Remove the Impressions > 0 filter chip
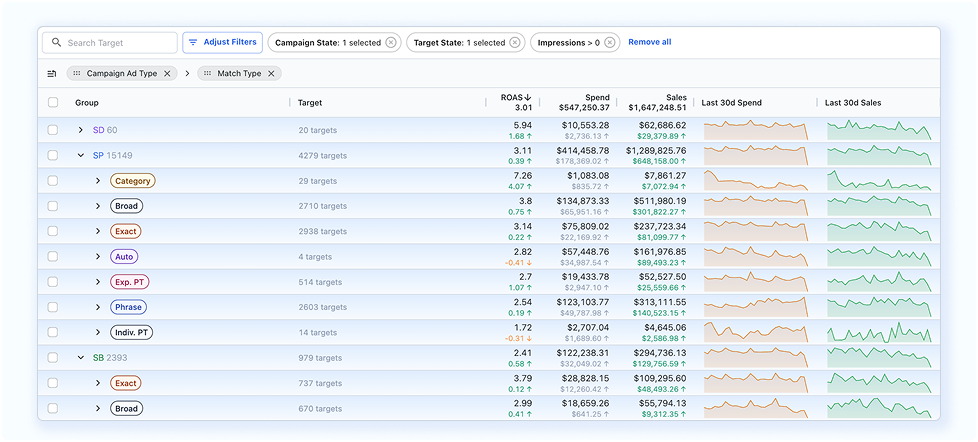Screen dimensions: 978x442 [609, 42]
